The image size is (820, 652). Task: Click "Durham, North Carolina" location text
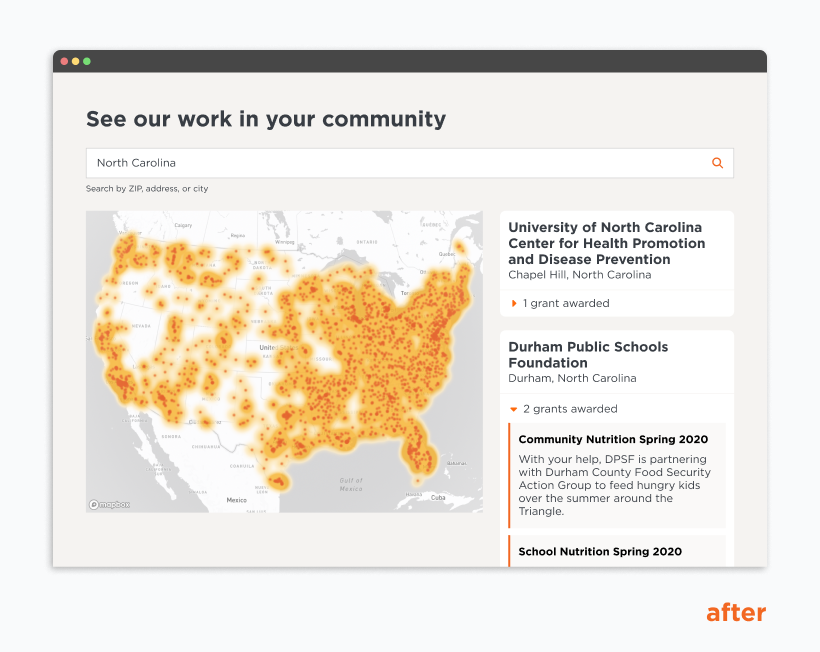point(572,378)
